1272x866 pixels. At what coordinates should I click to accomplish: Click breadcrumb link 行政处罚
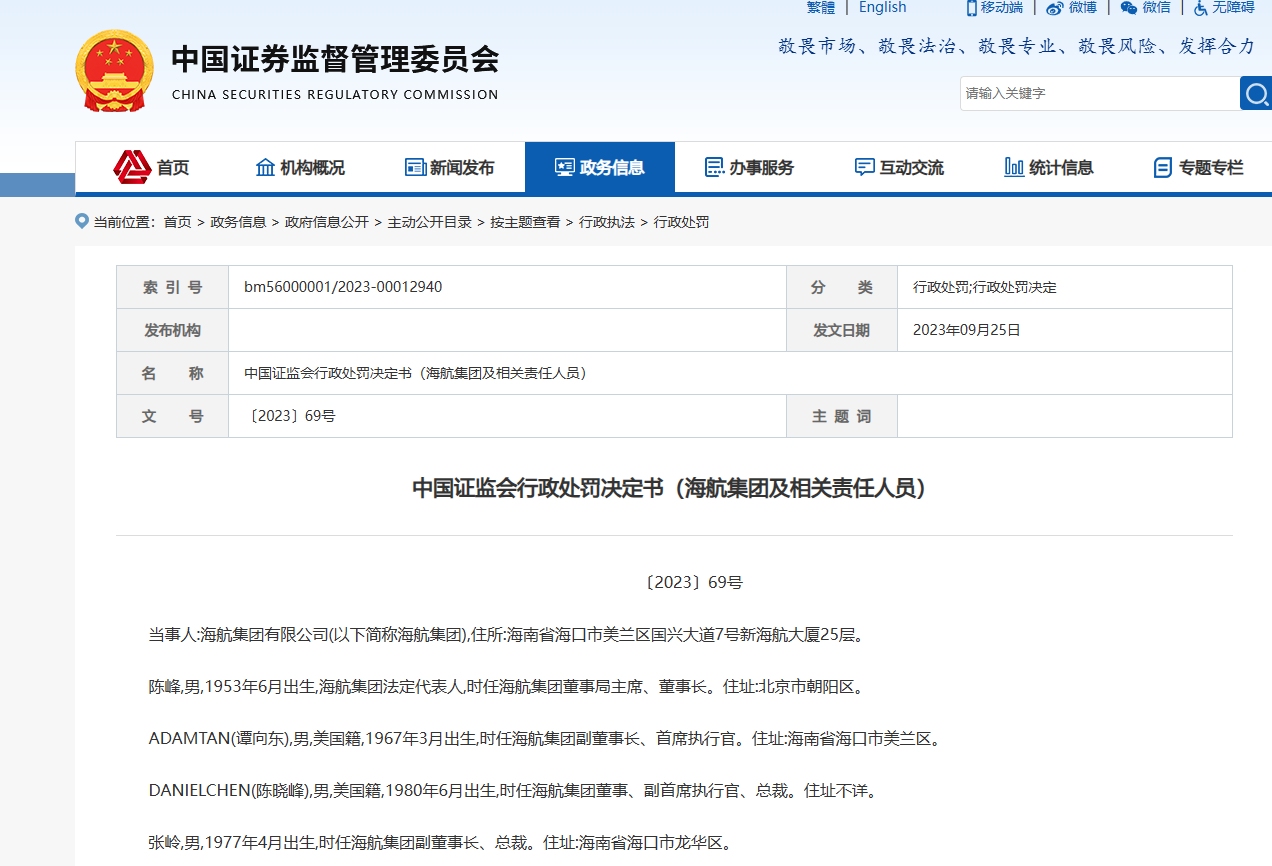681,222
